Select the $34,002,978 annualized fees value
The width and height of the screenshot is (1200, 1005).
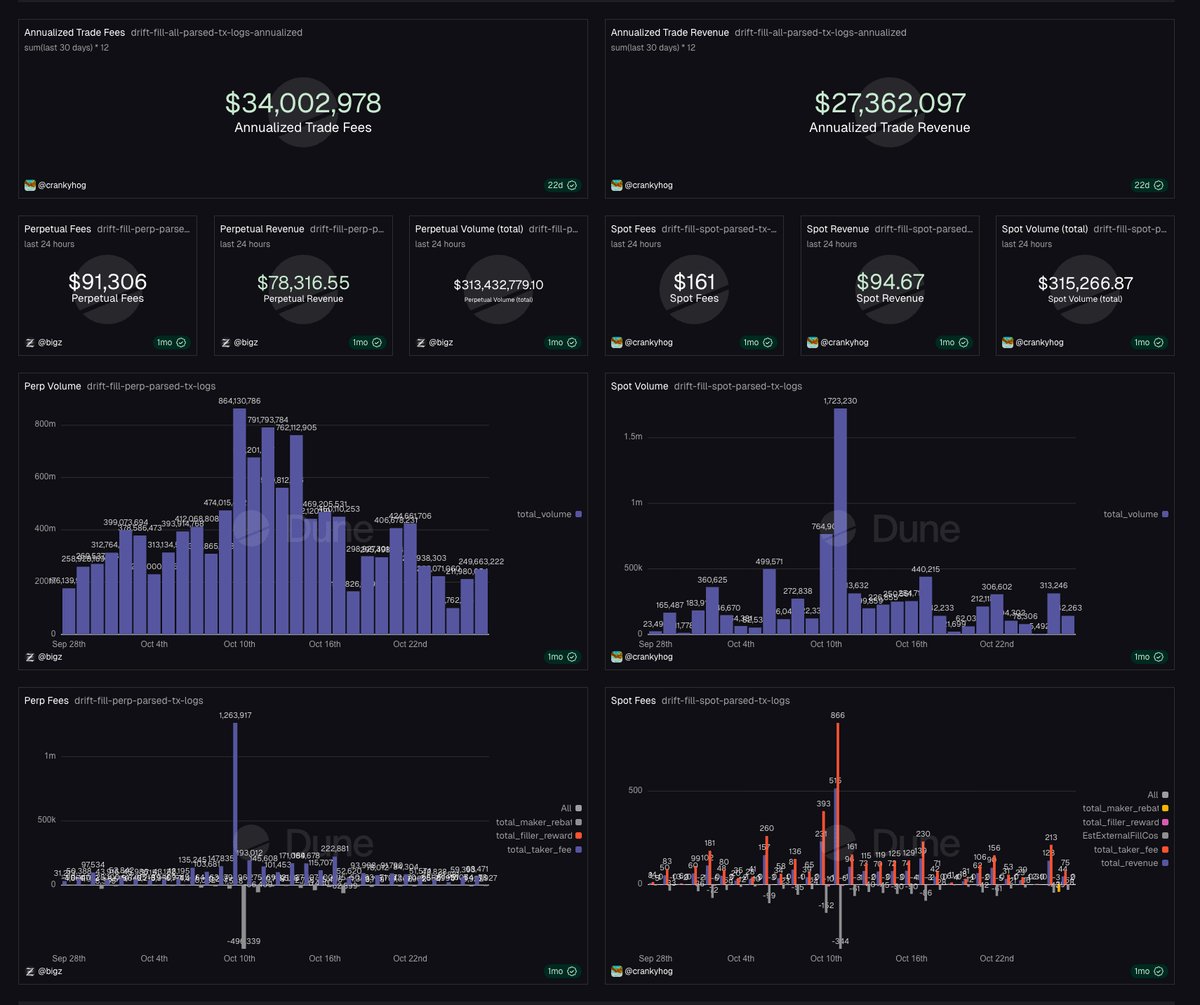303,103
